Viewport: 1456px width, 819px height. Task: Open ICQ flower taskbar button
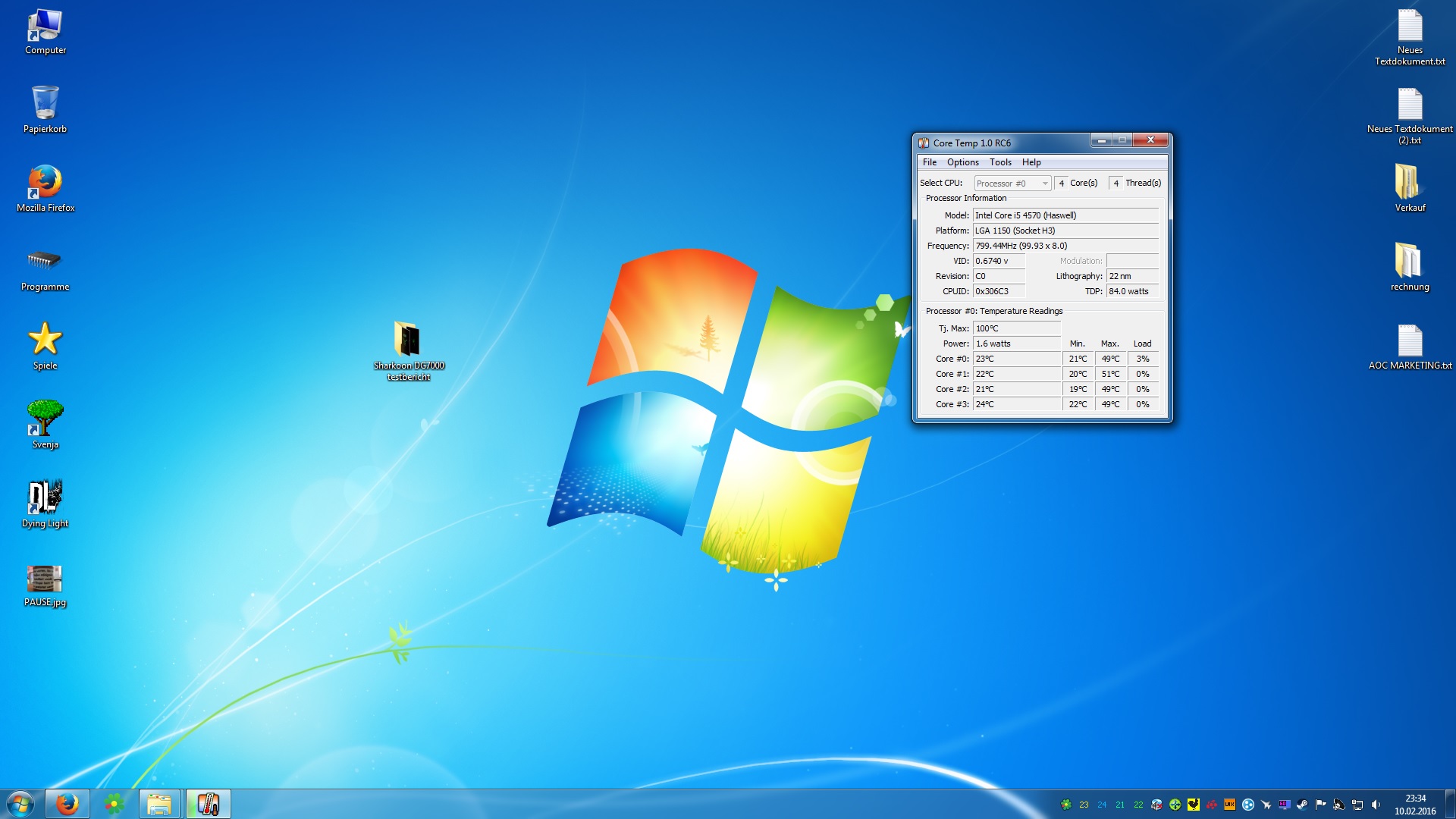(x=114, y=804)
